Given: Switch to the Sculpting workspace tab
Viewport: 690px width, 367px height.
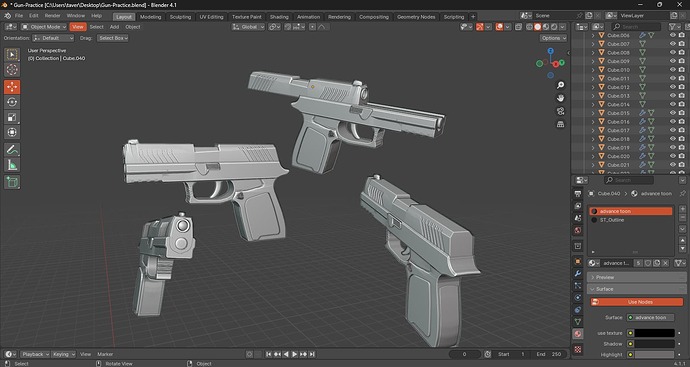Looking at the screenshot, I should tap(180, 17).
